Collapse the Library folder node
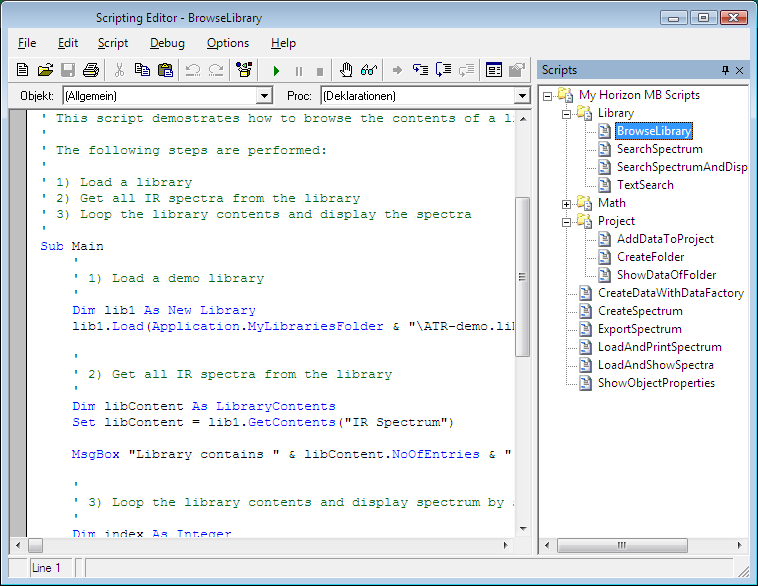Viewport: 758px width, 586px height. (567, 113)
